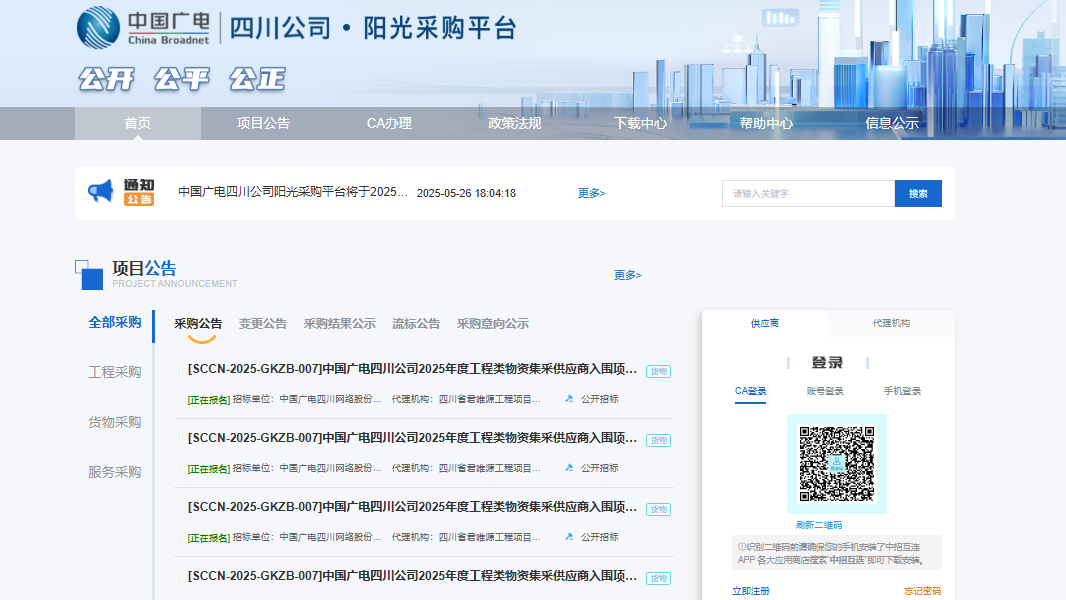Screen dimensions: 1066x600
Task: Select the 货物采购 side category
Action: (x=115, y=422)
